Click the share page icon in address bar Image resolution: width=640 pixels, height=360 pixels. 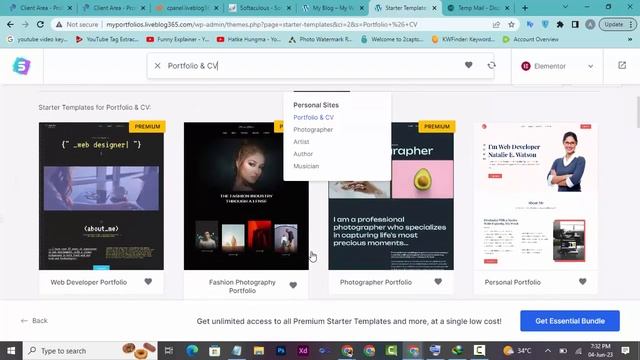(496, 24)
